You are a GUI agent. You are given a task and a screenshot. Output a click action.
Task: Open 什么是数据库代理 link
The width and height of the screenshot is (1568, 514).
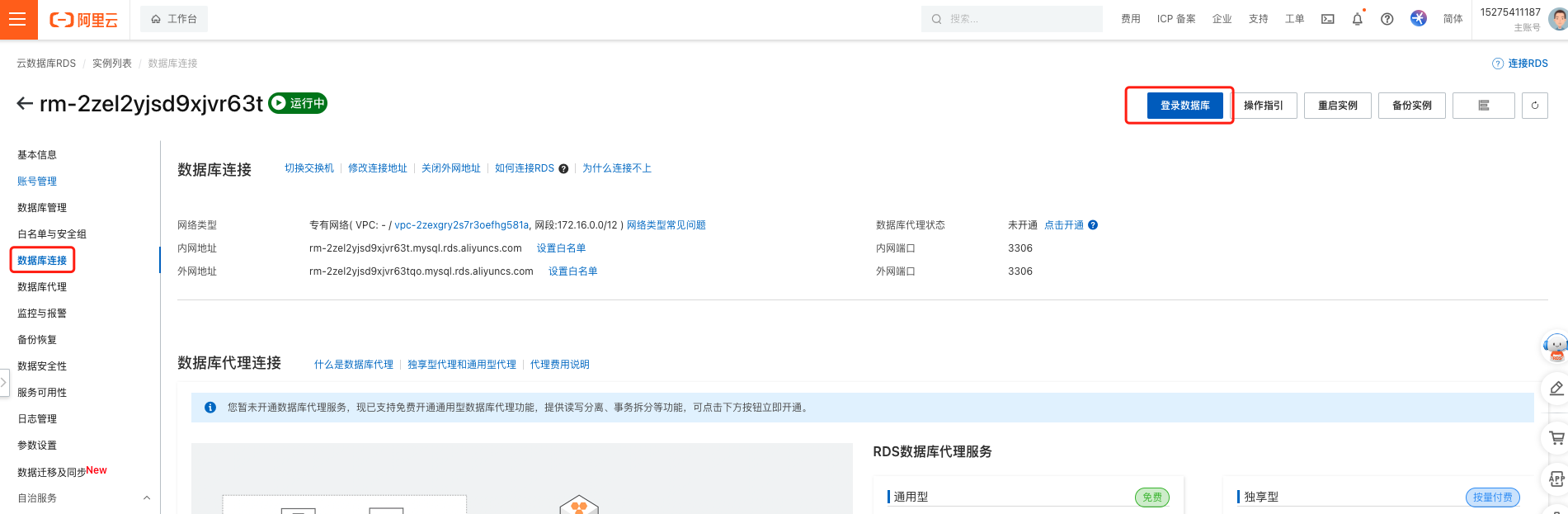(354, 365)
